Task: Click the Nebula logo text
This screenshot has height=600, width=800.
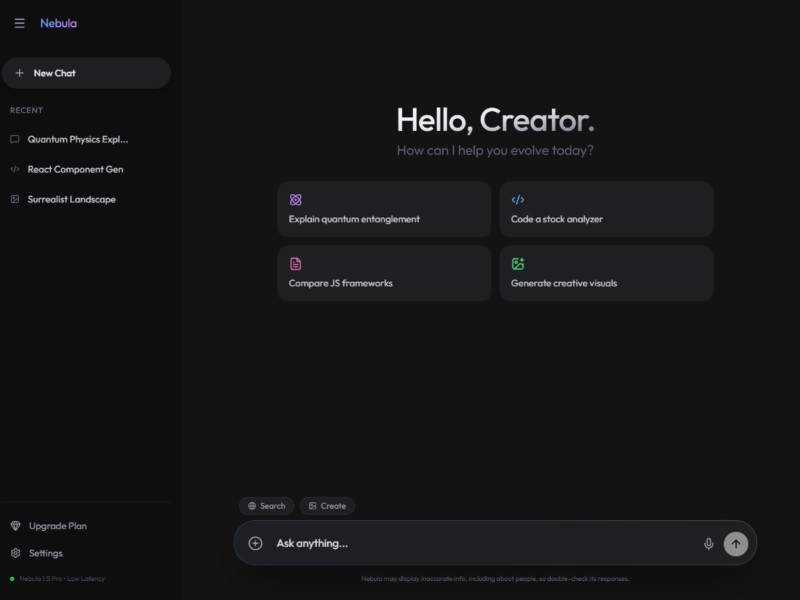Action: 58,23
